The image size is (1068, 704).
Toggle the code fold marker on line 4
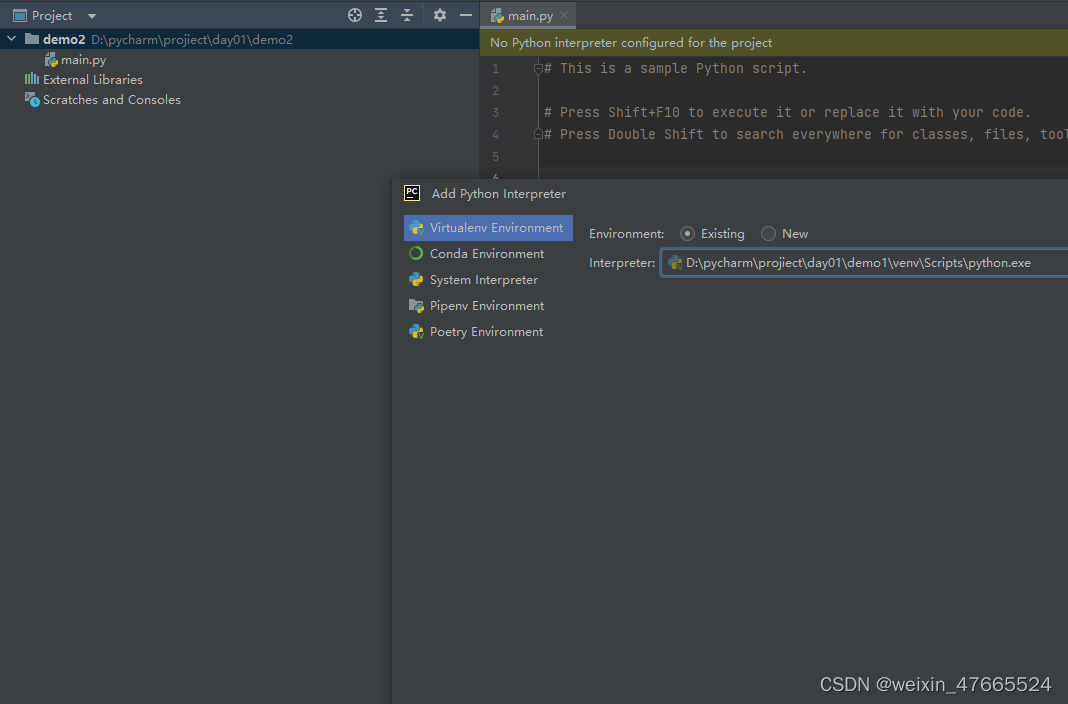pos(538,134)
